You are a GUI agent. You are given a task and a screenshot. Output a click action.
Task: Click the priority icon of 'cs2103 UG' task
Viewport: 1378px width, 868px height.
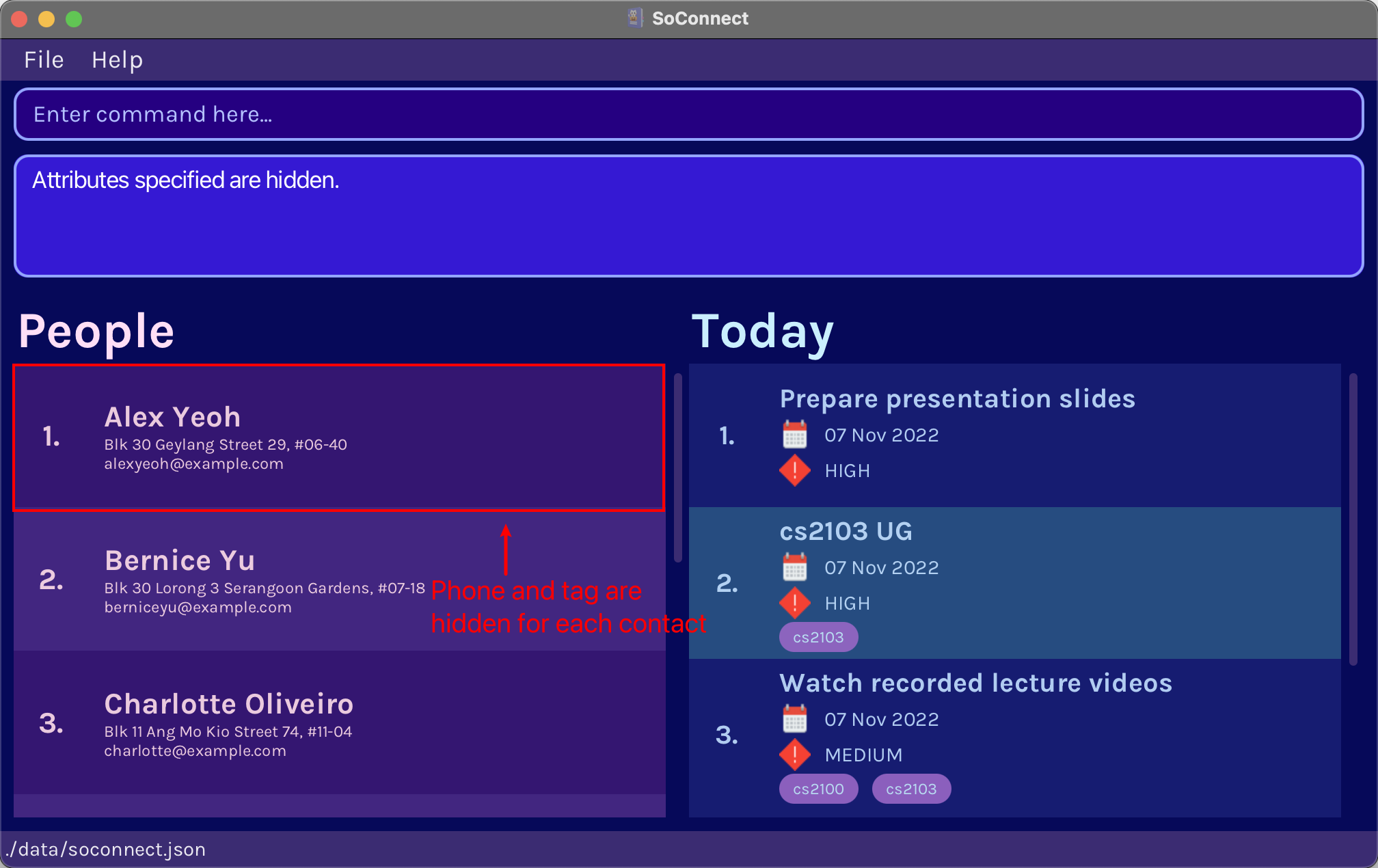(x=794, y=603)
